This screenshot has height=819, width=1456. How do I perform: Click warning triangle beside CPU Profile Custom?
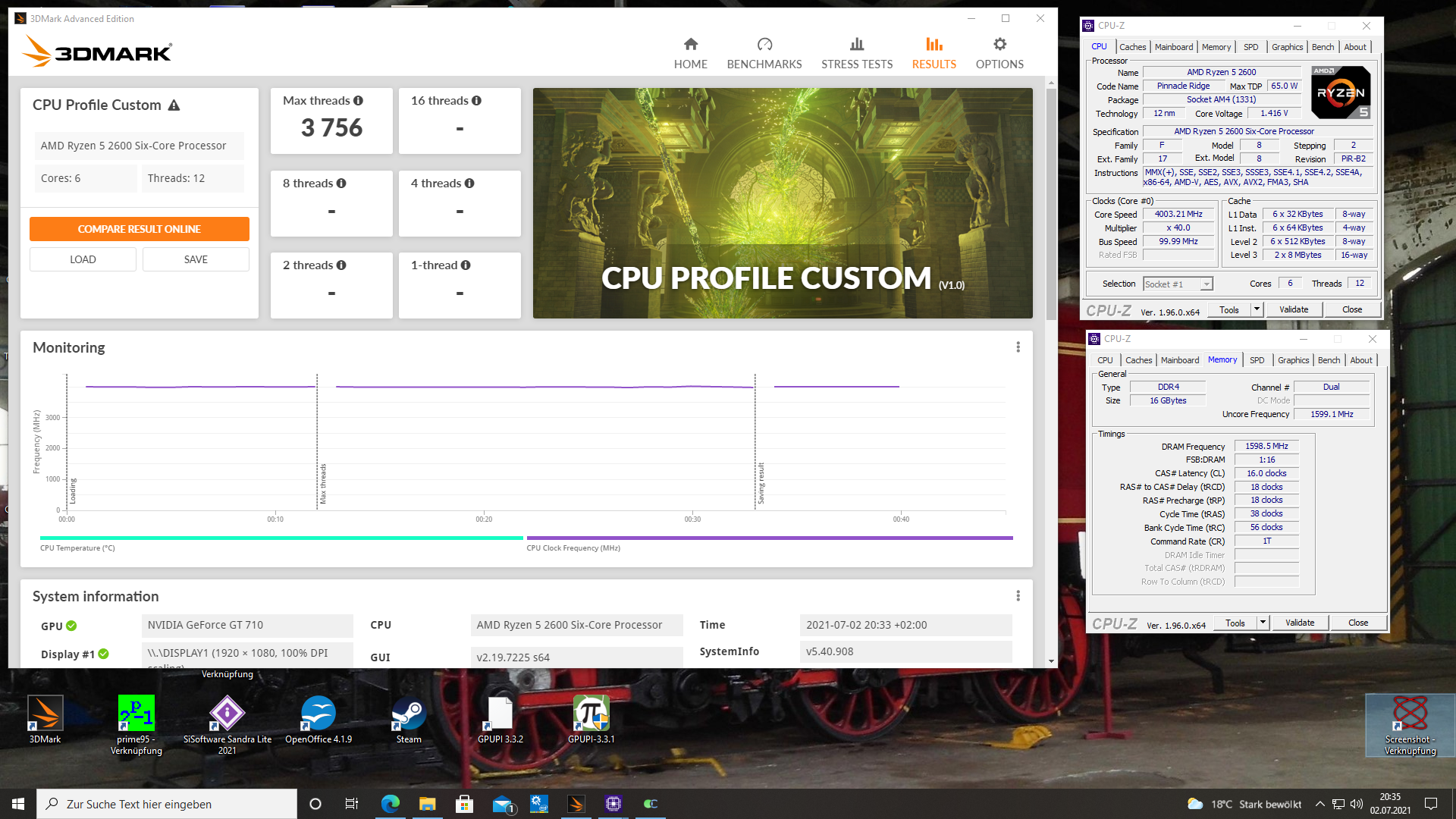pyautogui.click(x=174, y=105)
